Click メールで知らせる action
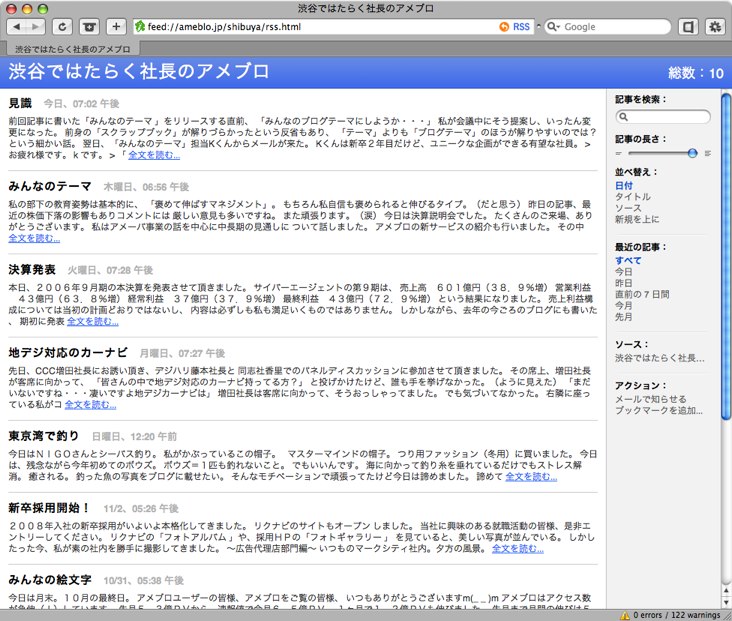This screenshot has width=732, height=621. [650, 399]
